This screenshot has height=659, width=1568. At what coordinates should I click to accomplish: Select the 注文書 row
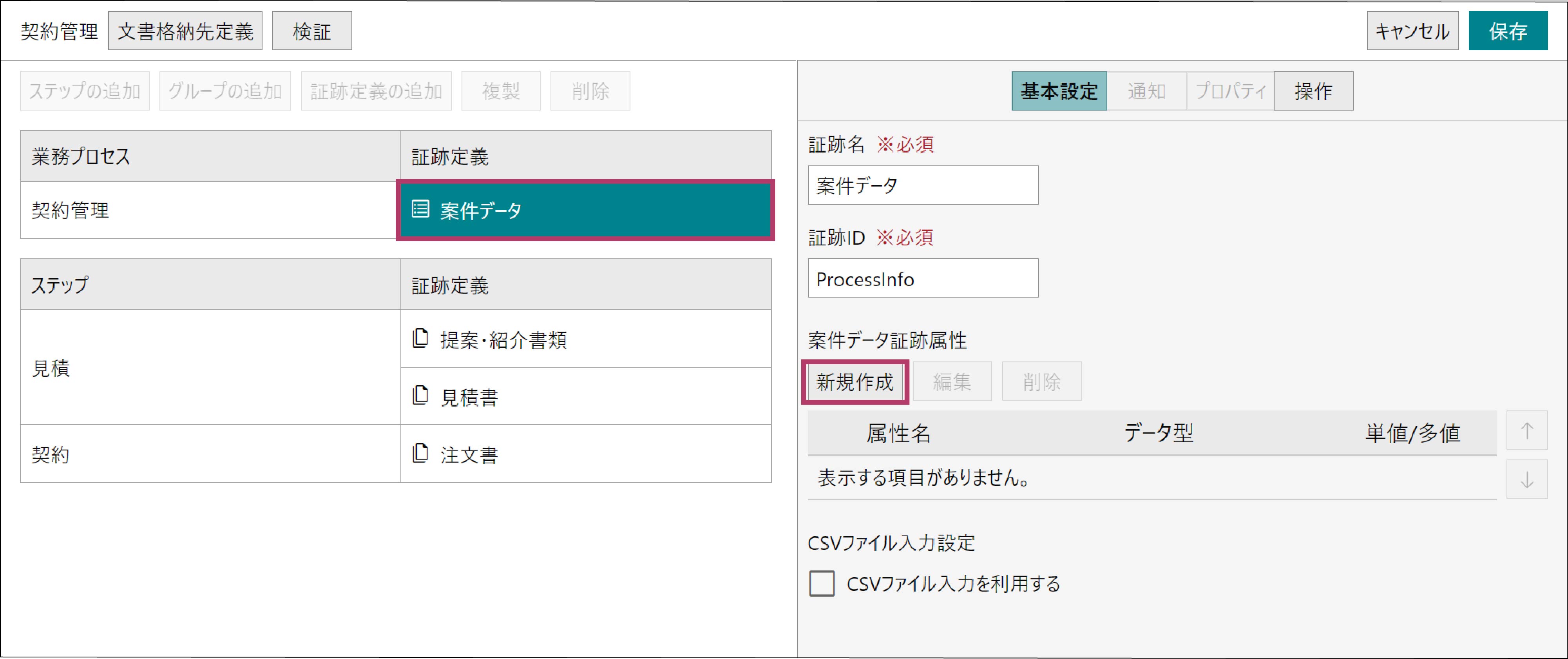coord(586,454)
